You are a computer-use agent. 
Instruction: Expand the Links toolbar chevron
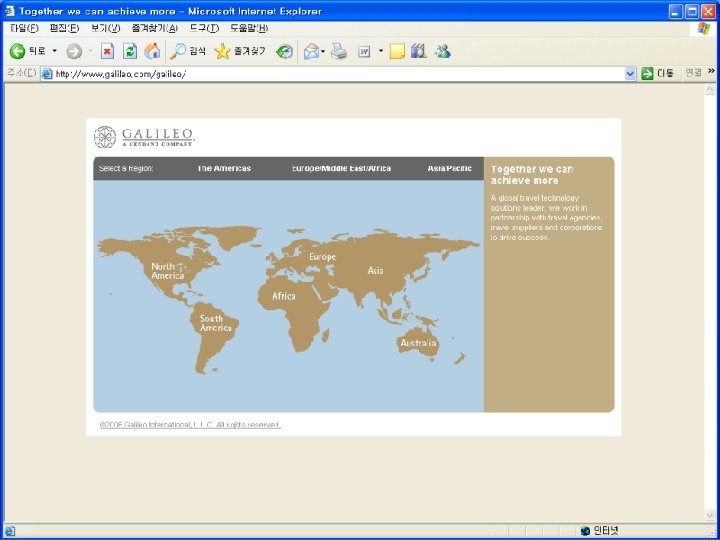click(711, 71)
